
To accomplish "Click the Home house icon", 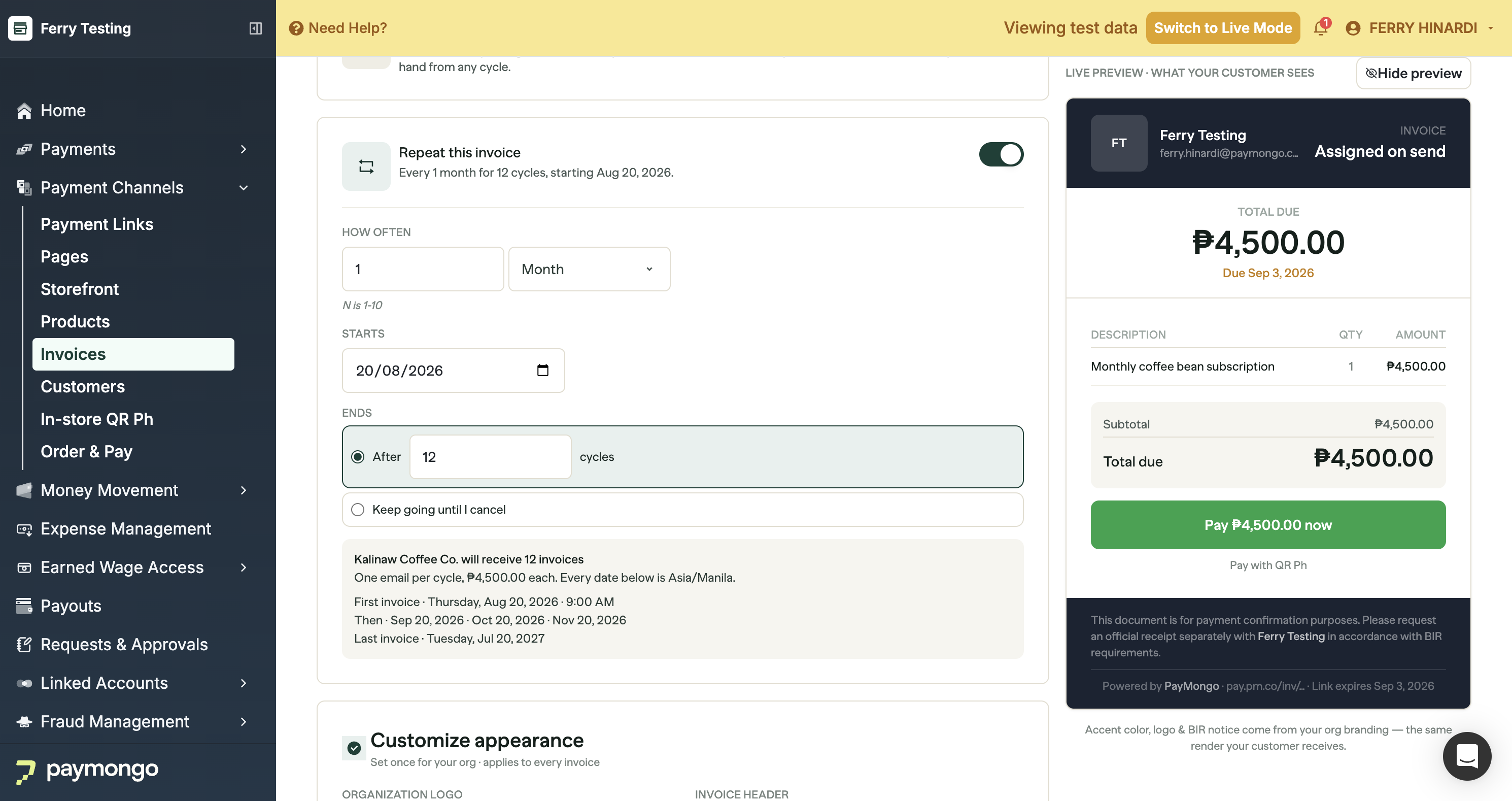I will point(24,110).
